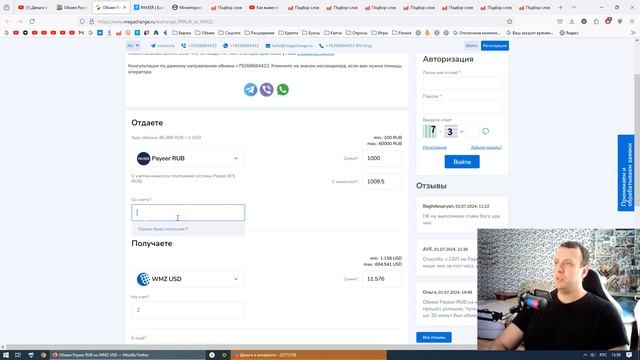Open side tab Принимаем и обрабатываем заявки
The height and width of the screenshot is (360, 640).
coord(626,173)
